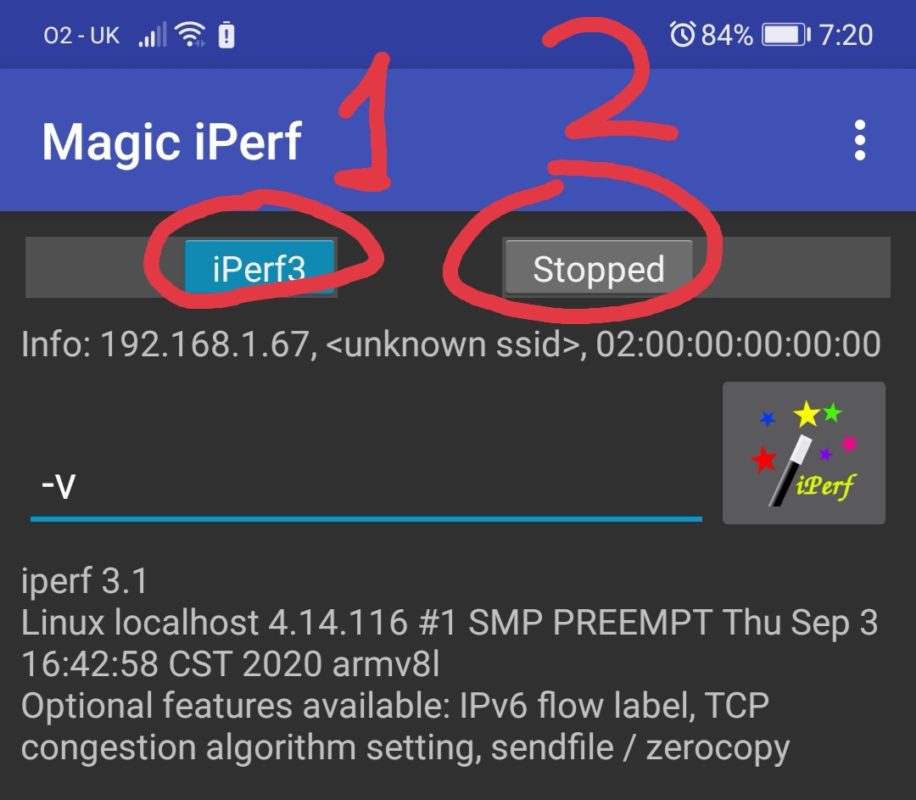Viewport: 916px width, 800px height.
Task: Tap the Linux localhost kernel output text
Action: coord(449,643)
